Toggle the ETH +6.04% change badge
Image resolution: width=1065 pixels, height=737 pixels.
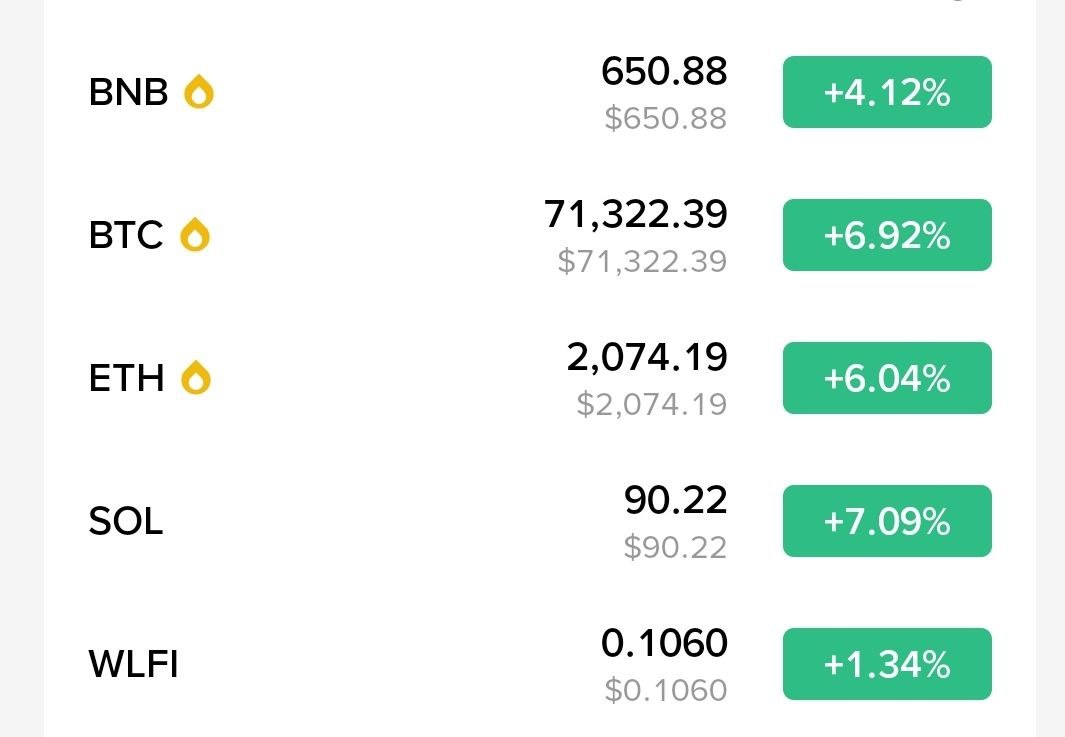tap(886, 378)
